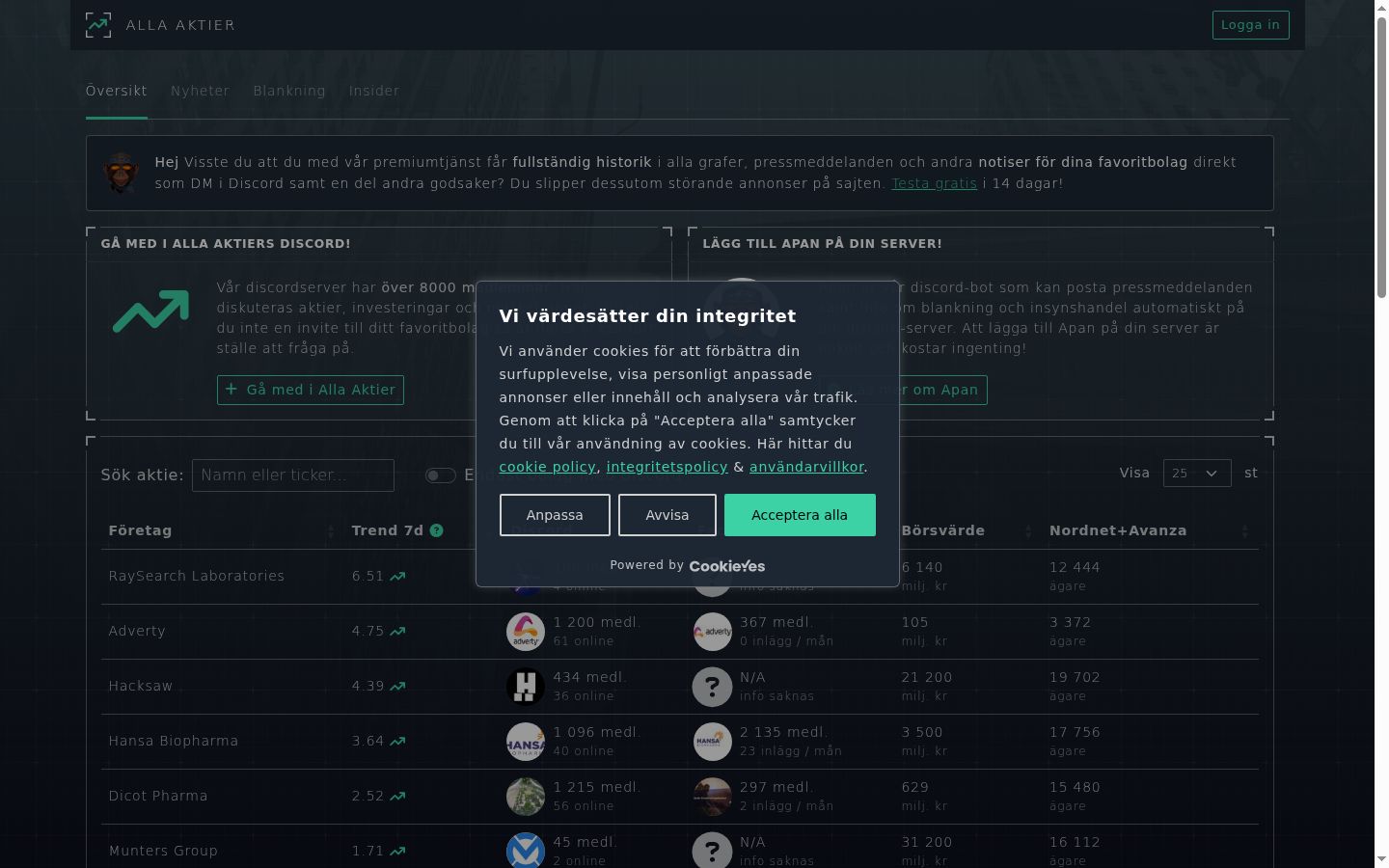Click the CookieYes branding logo

727,566
